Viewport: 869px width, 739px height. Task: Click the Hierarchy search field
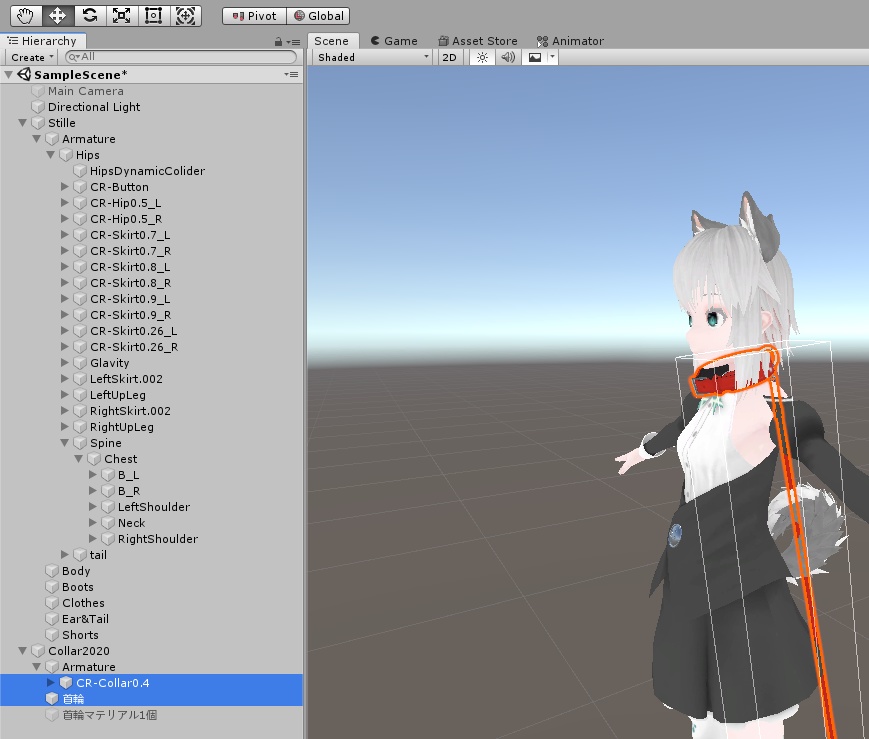pyautogui.click(x=181, y=57)
